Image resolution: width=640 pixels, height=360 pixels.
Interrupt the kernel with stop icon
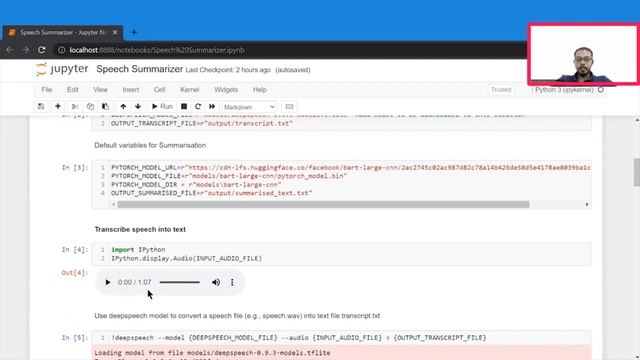coord(184,107)
